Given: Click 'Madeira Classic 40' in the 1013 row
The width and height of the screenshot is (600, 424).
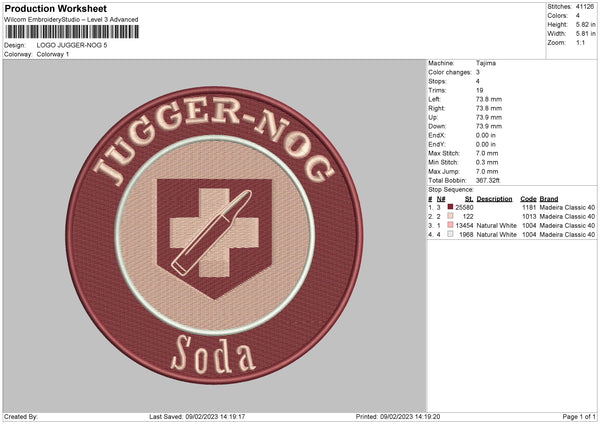Looking at the screenshot, I should pos(567,216).
